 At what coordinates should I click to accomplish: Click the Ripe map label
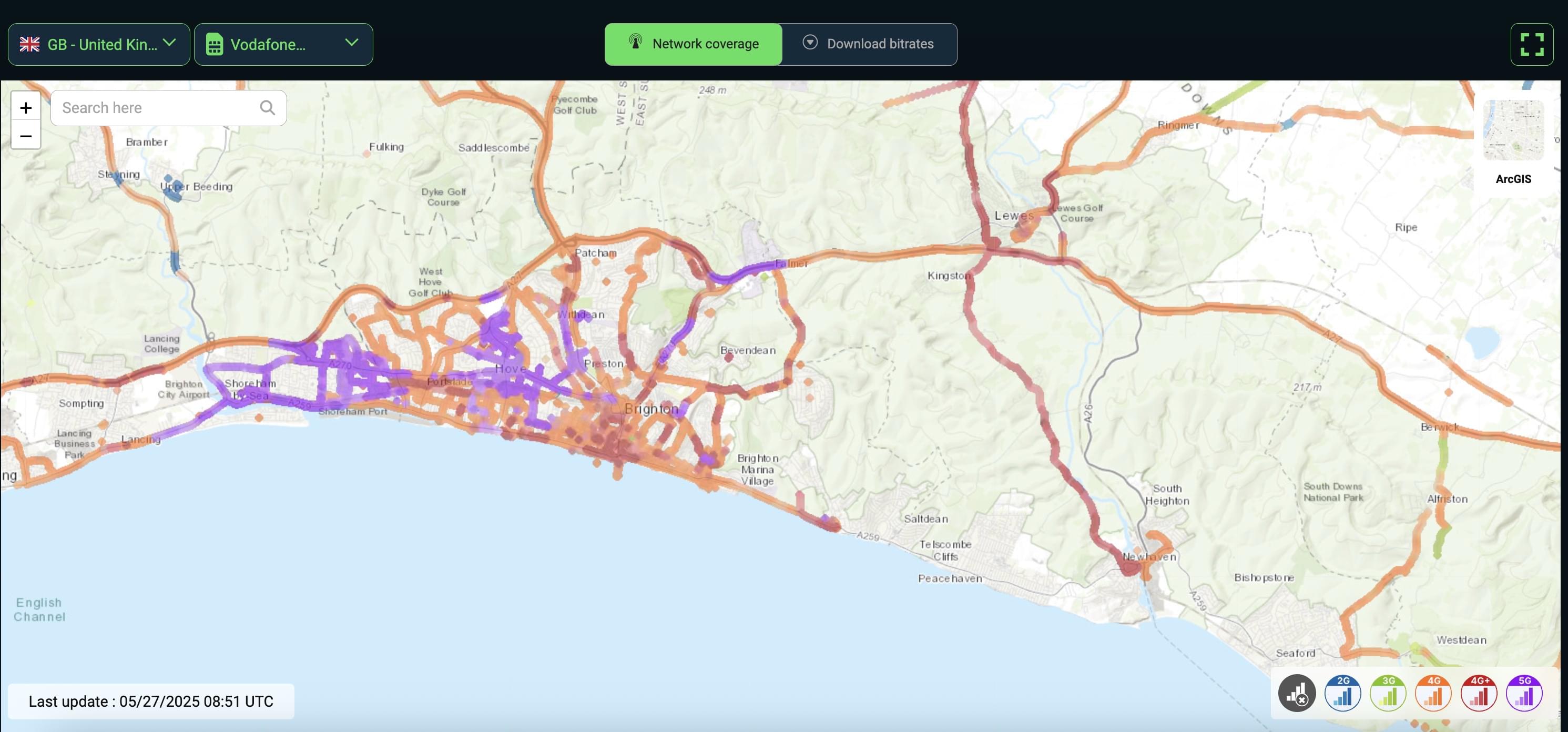click(1406, 227)
